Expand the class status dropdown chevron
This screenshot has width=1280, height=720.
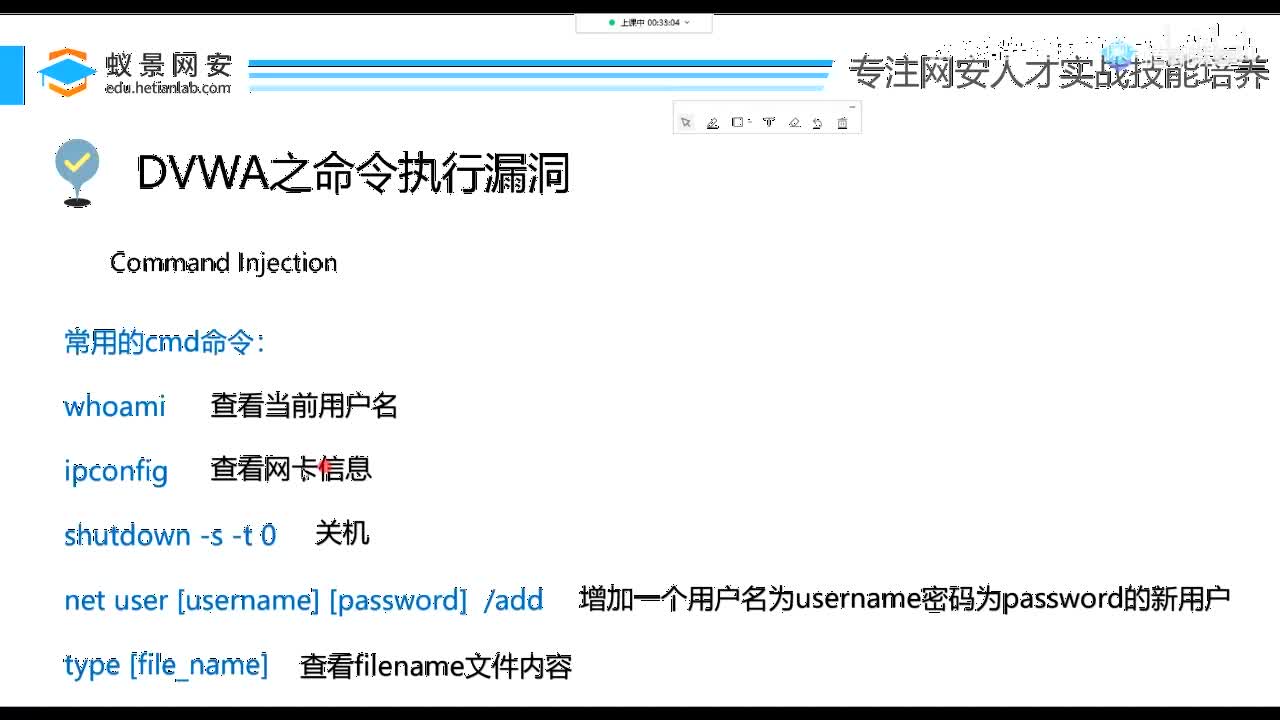(x=687, y=22)
